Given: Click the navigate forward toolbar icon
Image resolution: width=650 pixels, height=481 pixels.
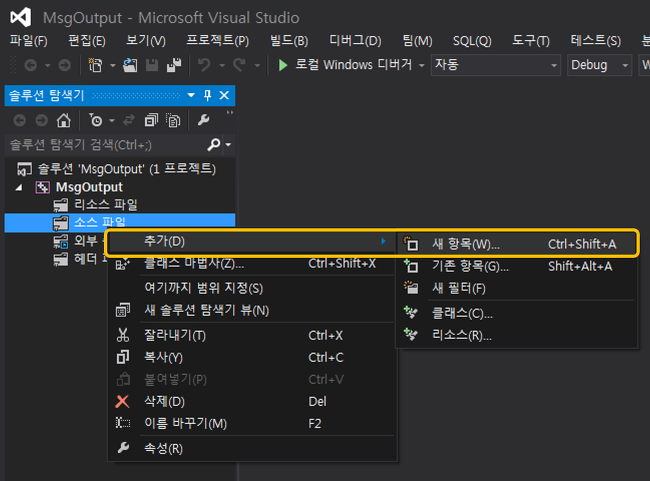Looking at the screenshot, I should [64, 65].
